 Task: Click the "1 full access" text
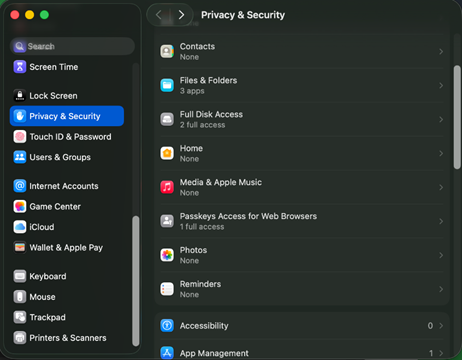[202, 227]
